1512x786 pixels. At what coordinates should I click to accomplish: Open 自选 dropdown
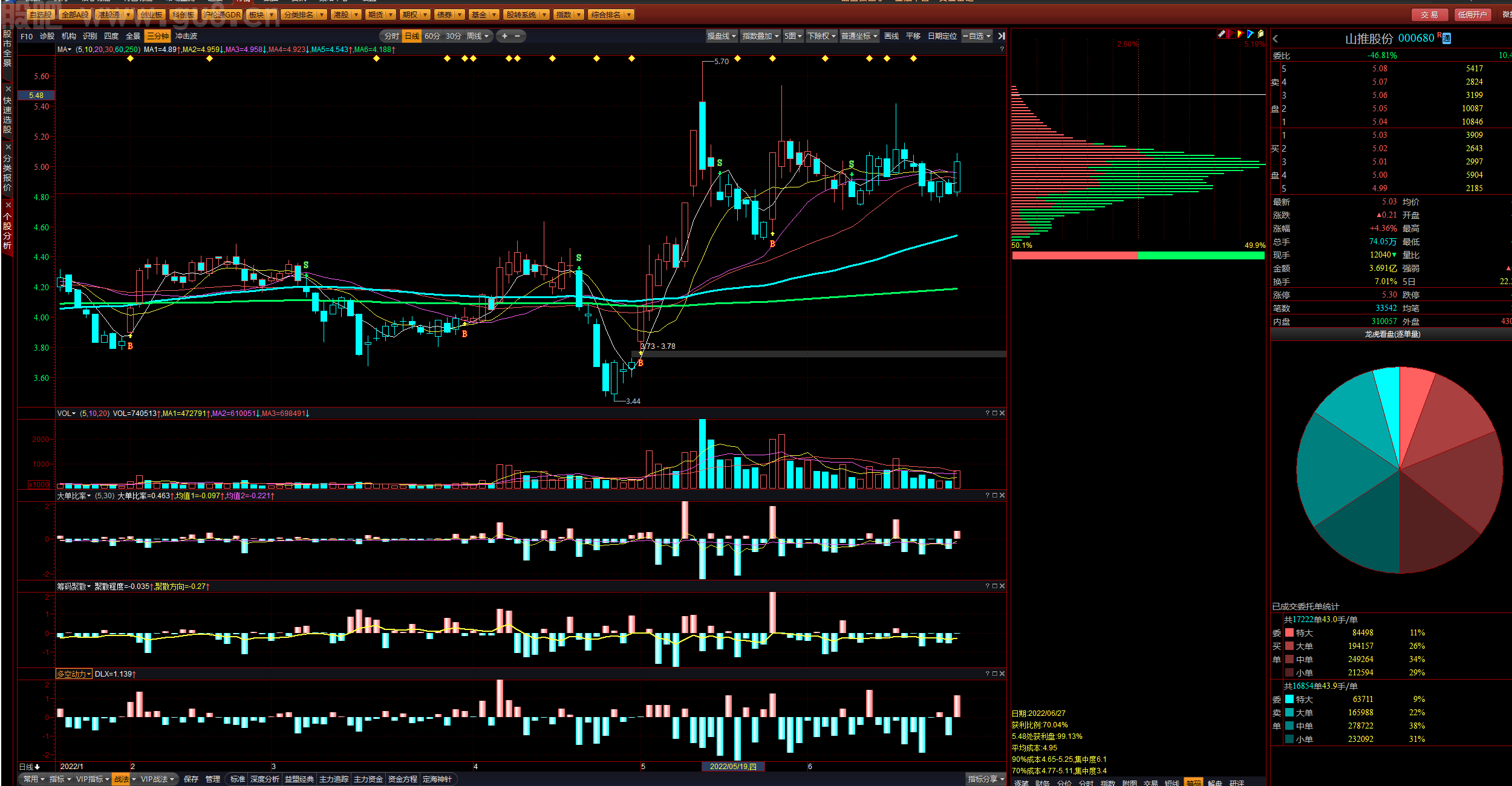point(977,36)
